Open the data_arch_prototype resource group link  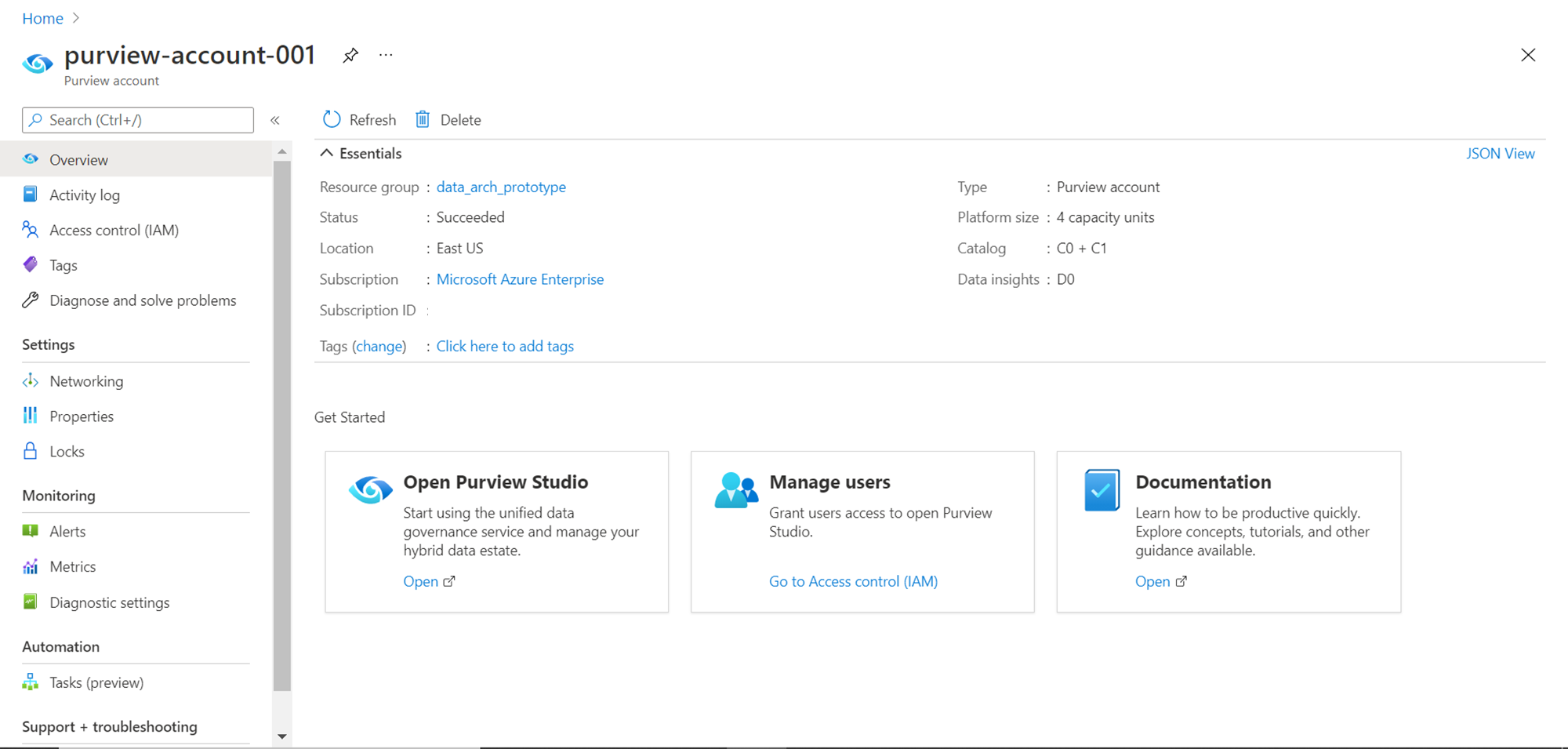click(501, 187)
